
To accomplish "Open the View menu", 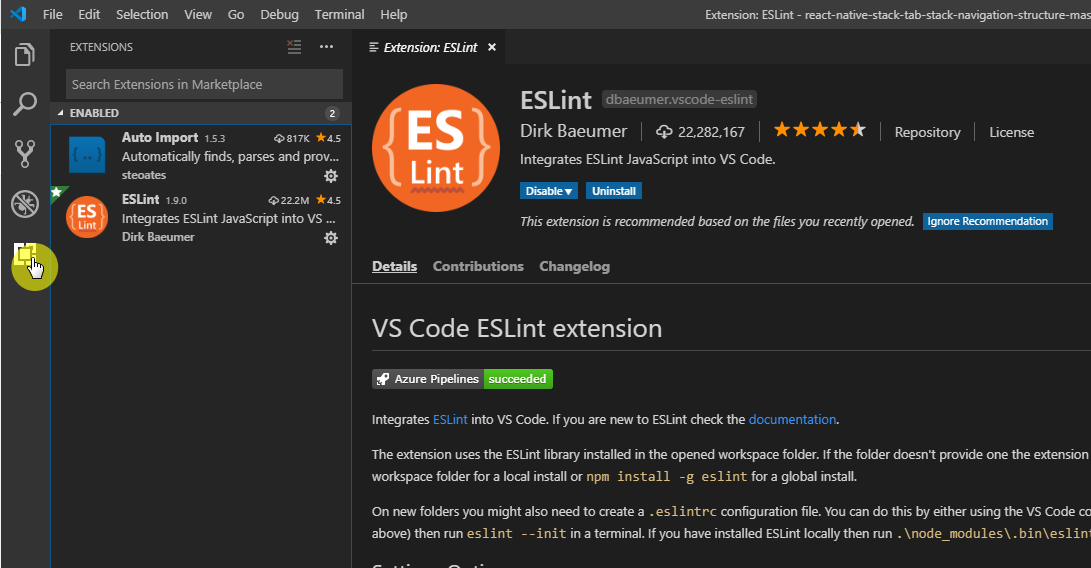I will [x=198, y=14].
